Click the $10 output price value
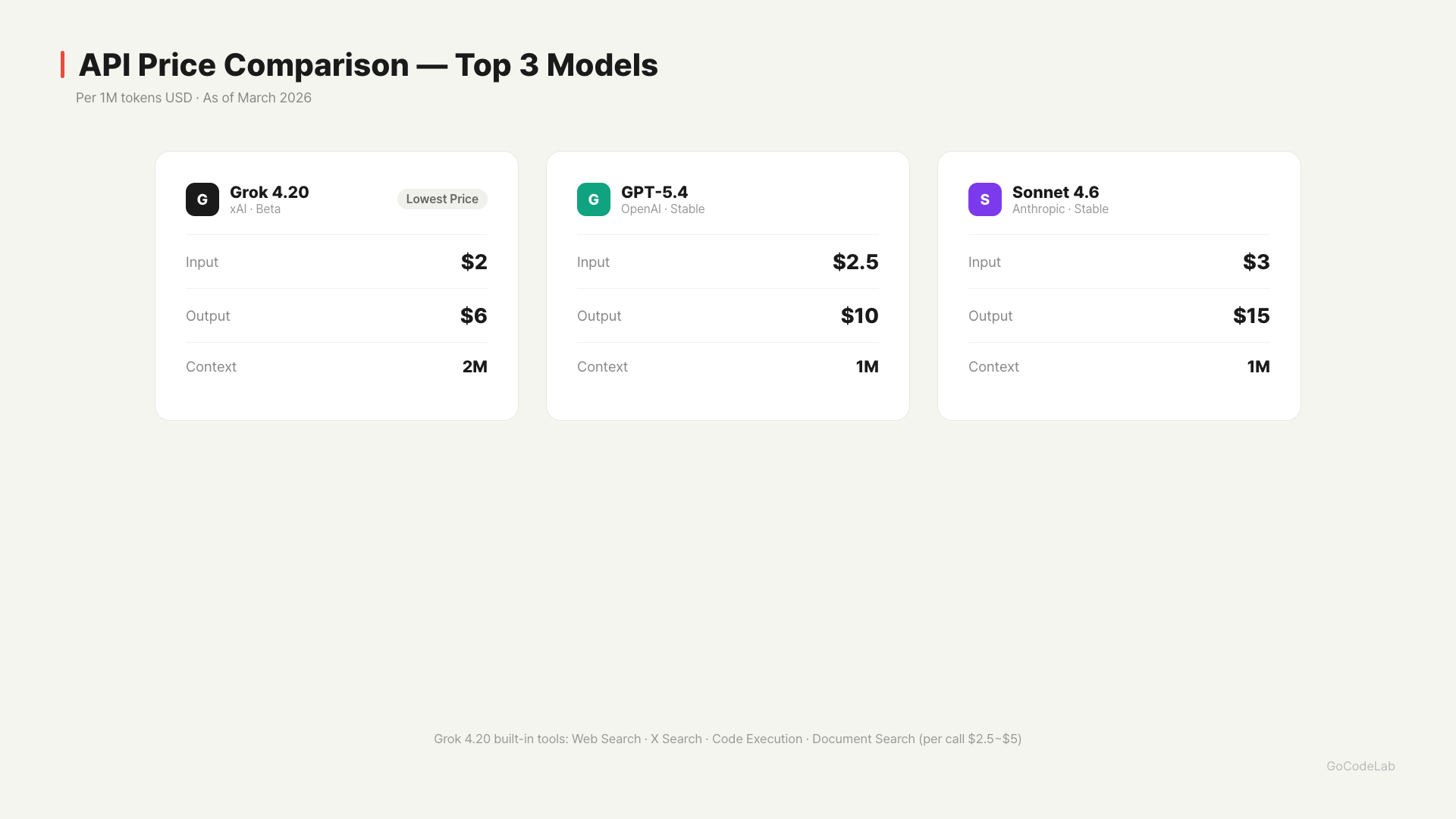Image resolution: width=1456 pixels, height=819 pixels. click(859, 316)
